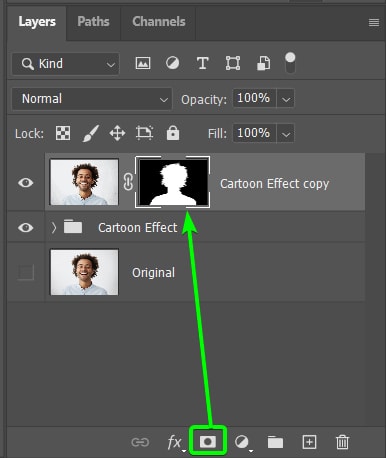
Task: Switch to the Paths tab
Action: coord(93,22)
